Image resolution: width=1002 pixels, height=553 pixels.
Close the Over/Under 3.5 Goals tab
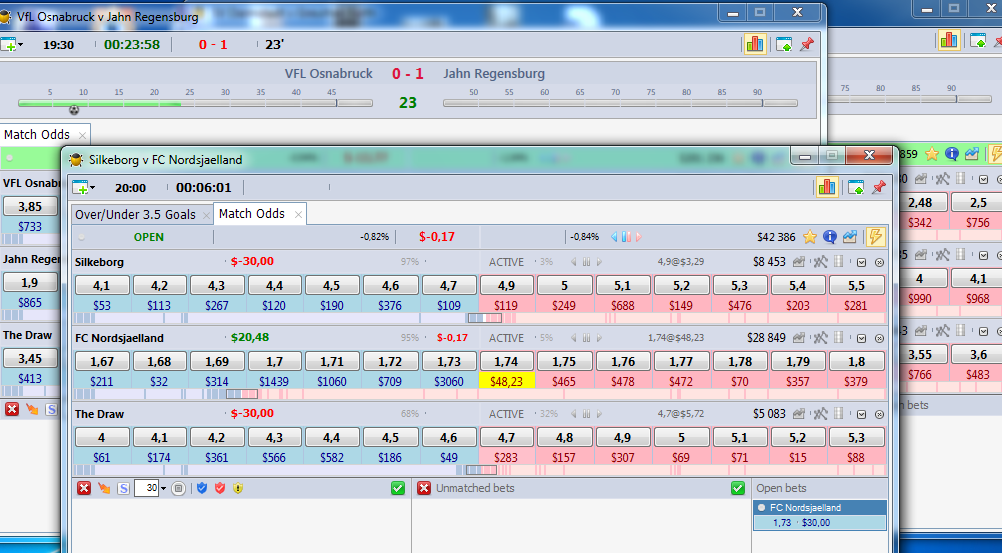pyautogui.click(x=206, y=215)
